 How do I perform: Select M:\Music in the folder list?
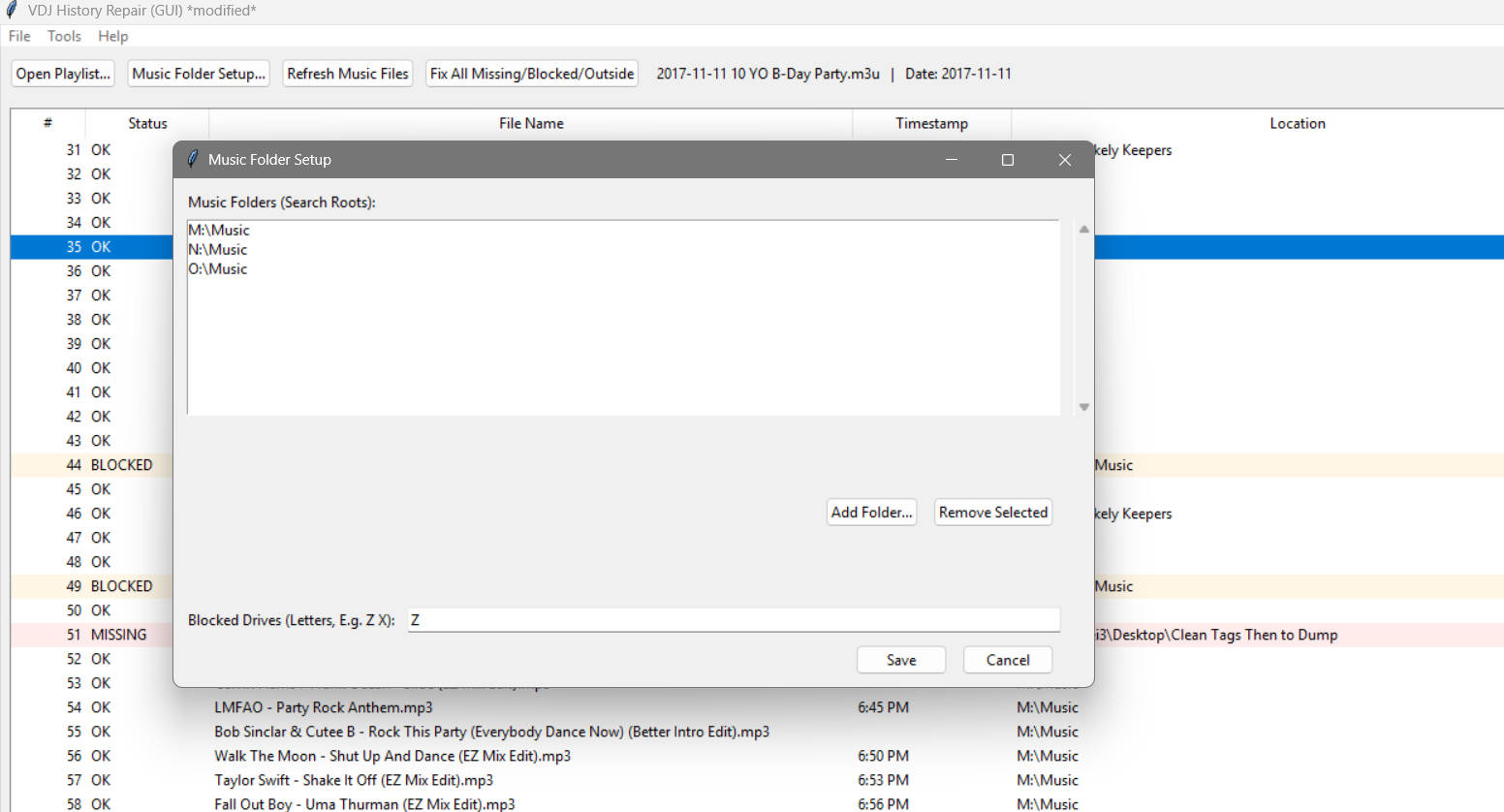[x=219, y=231]
